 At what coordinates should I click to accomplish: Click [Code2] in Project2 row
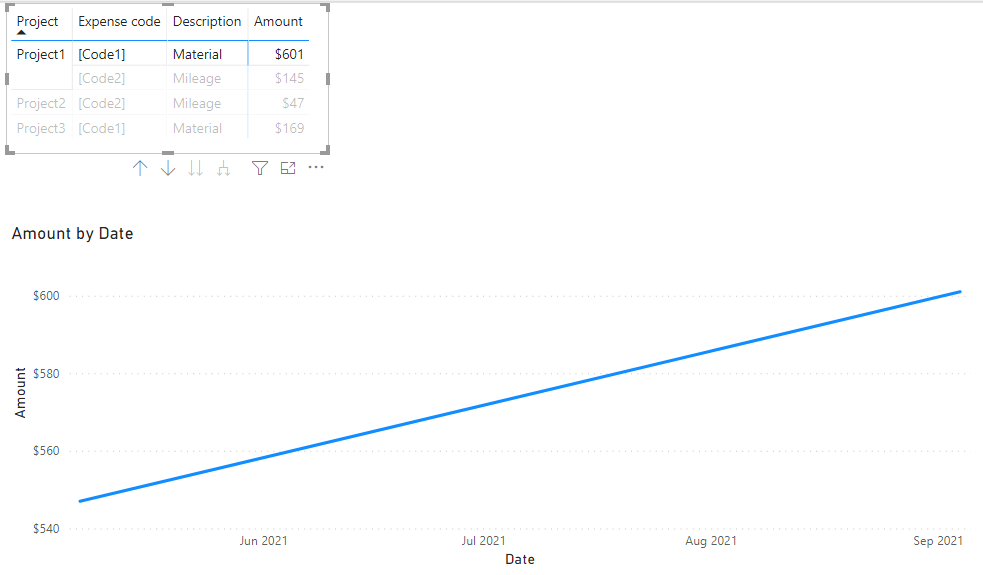pyautogui.click(x=102, y=103)
